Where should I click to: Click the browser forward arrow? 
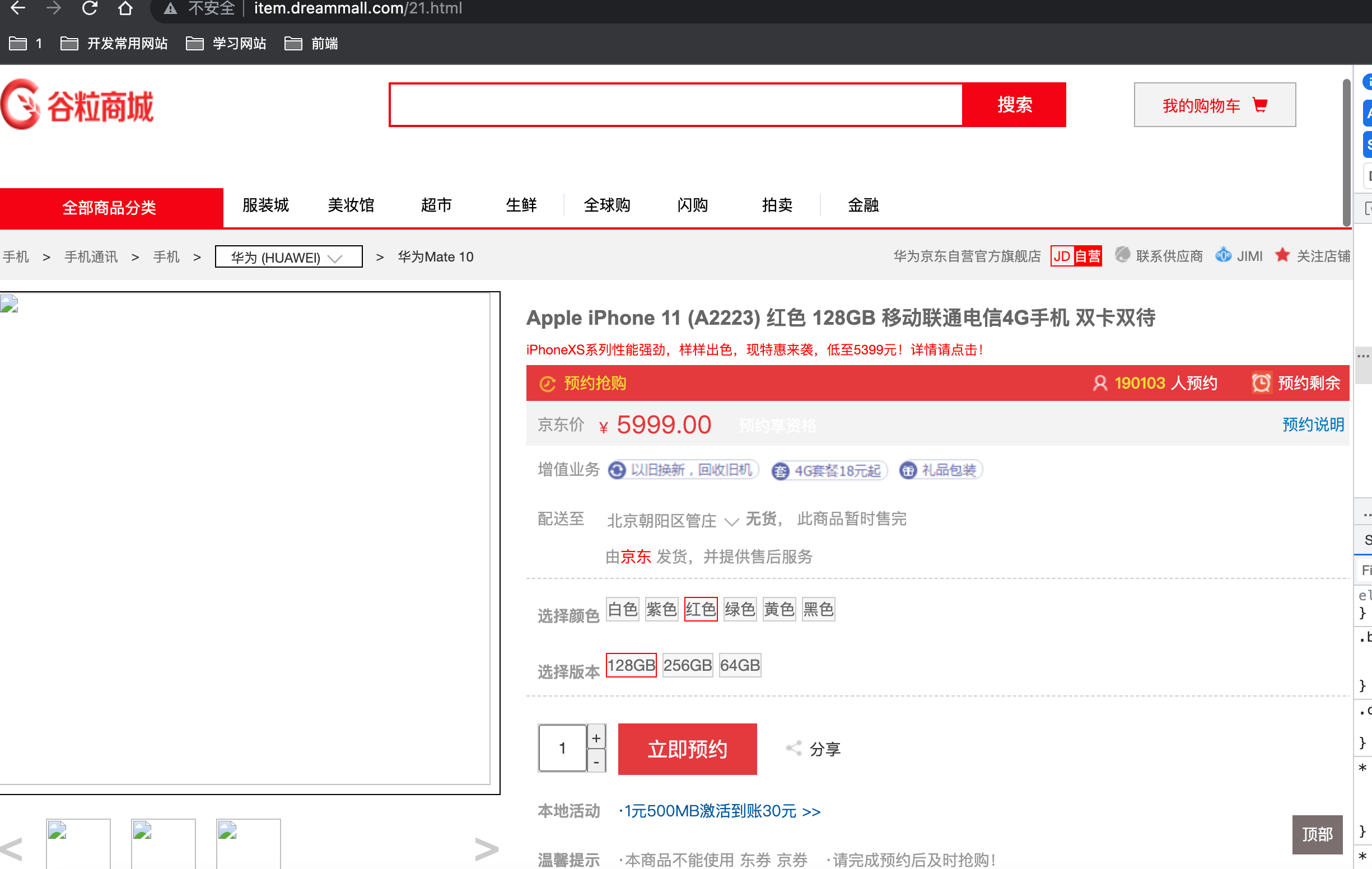click(x=54, y=8)
